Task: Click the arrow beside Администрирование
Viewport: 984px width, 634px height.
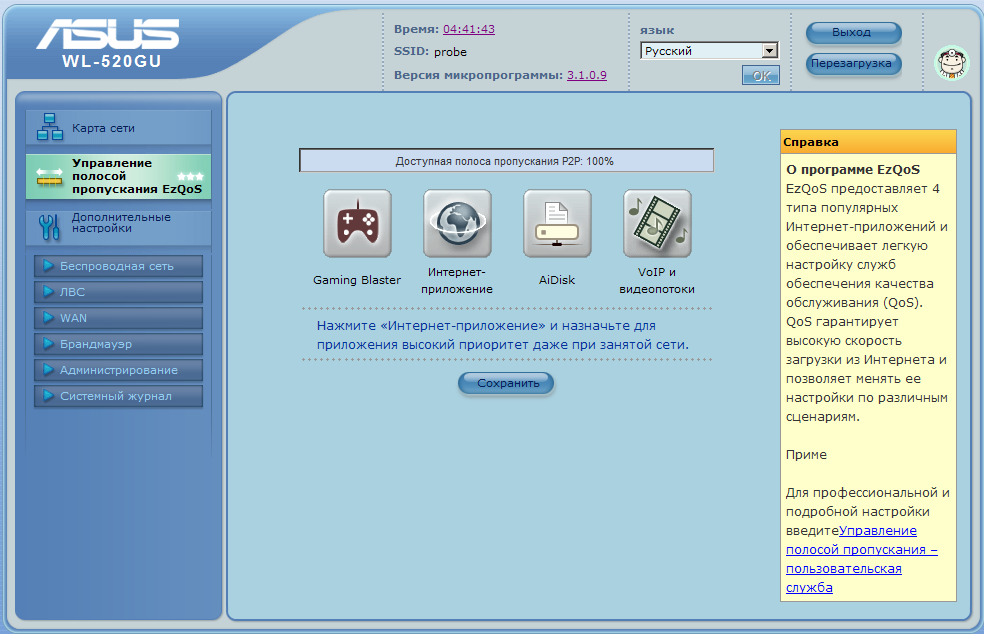Action: pos(48,370)
